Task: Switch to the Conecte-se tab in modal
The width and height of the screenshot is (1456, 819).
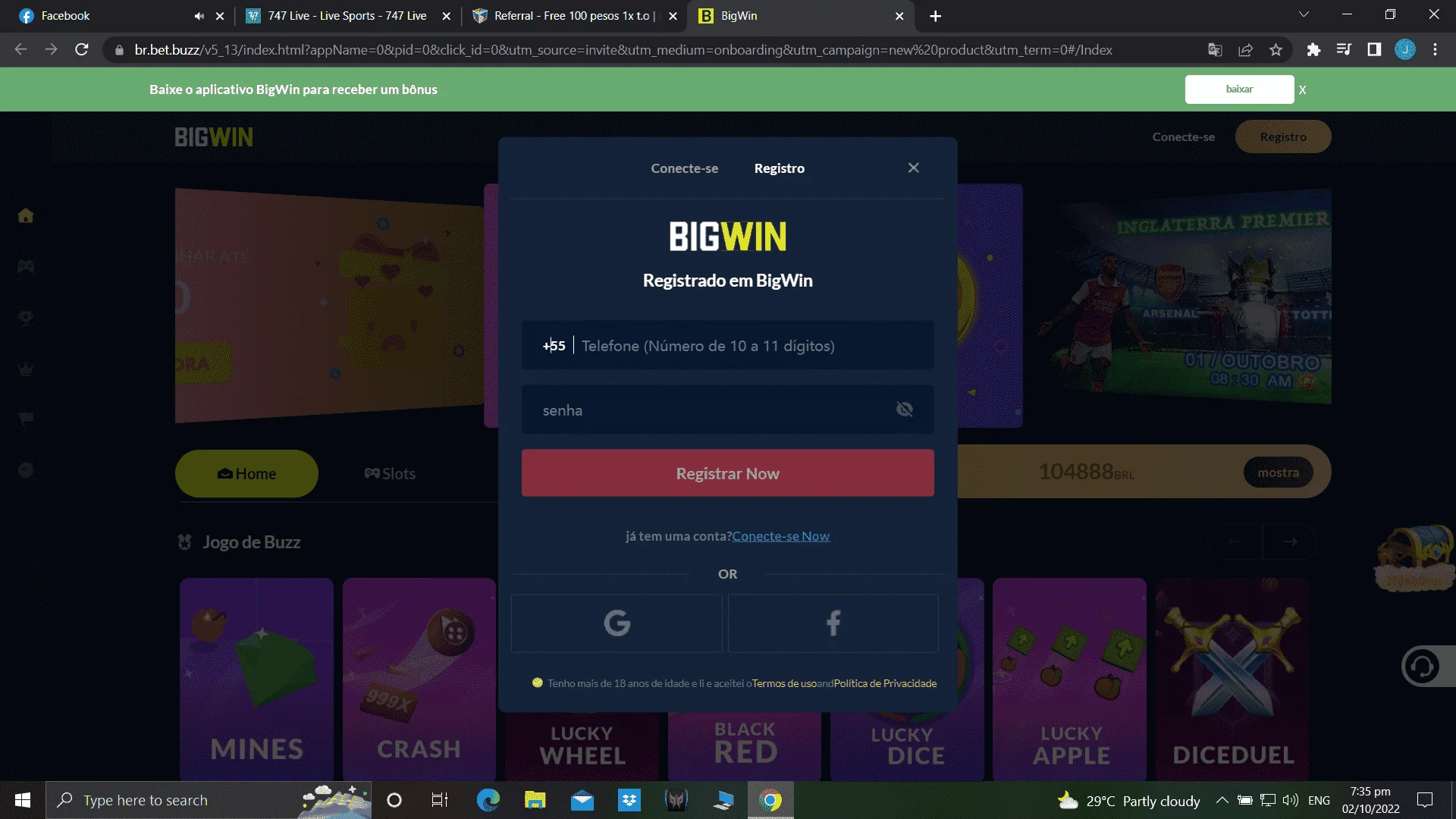Action: [x=684, y=168]
